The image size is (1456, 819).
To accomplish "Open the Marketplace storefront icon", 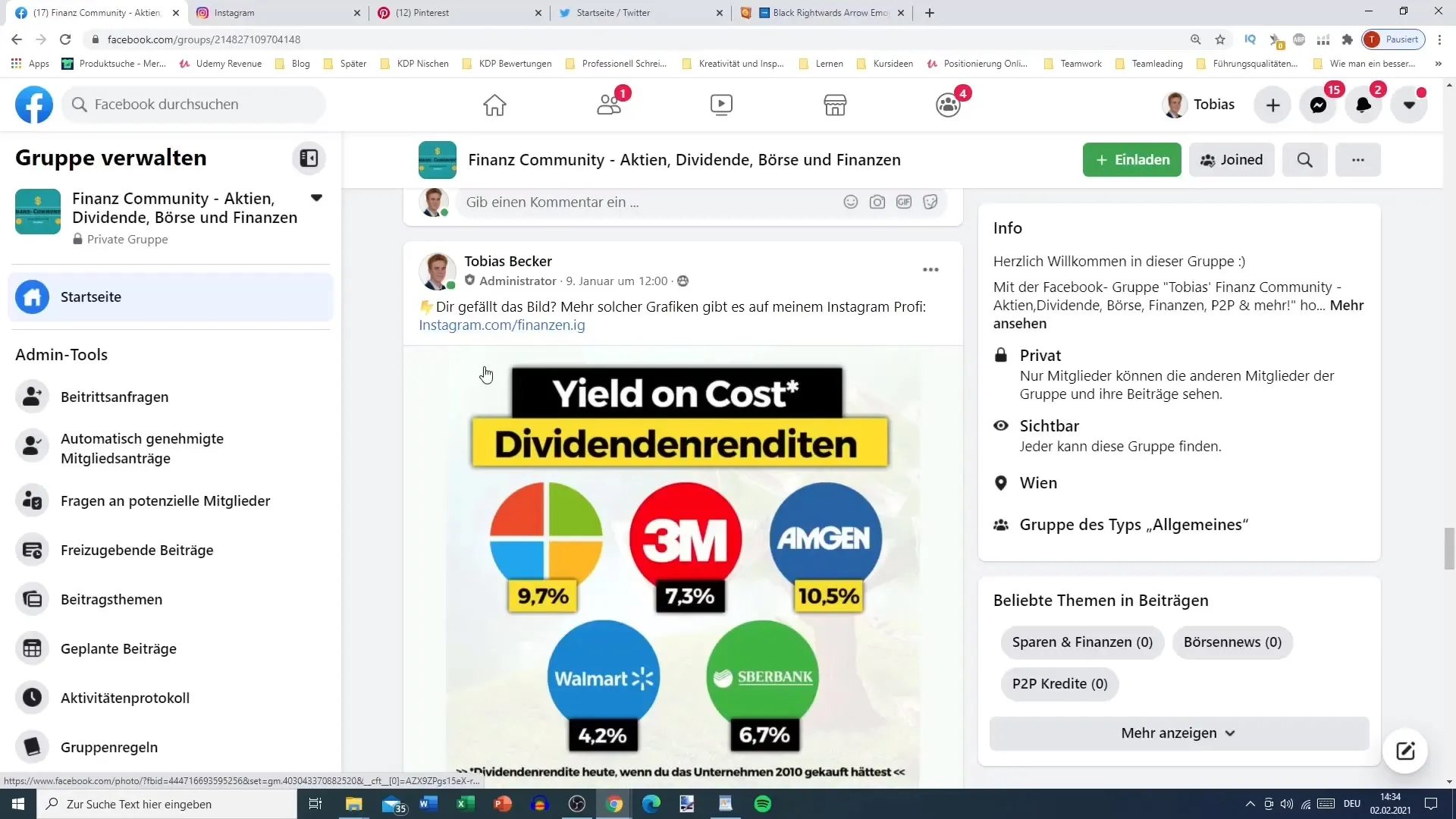I will [x=835, y=105].
